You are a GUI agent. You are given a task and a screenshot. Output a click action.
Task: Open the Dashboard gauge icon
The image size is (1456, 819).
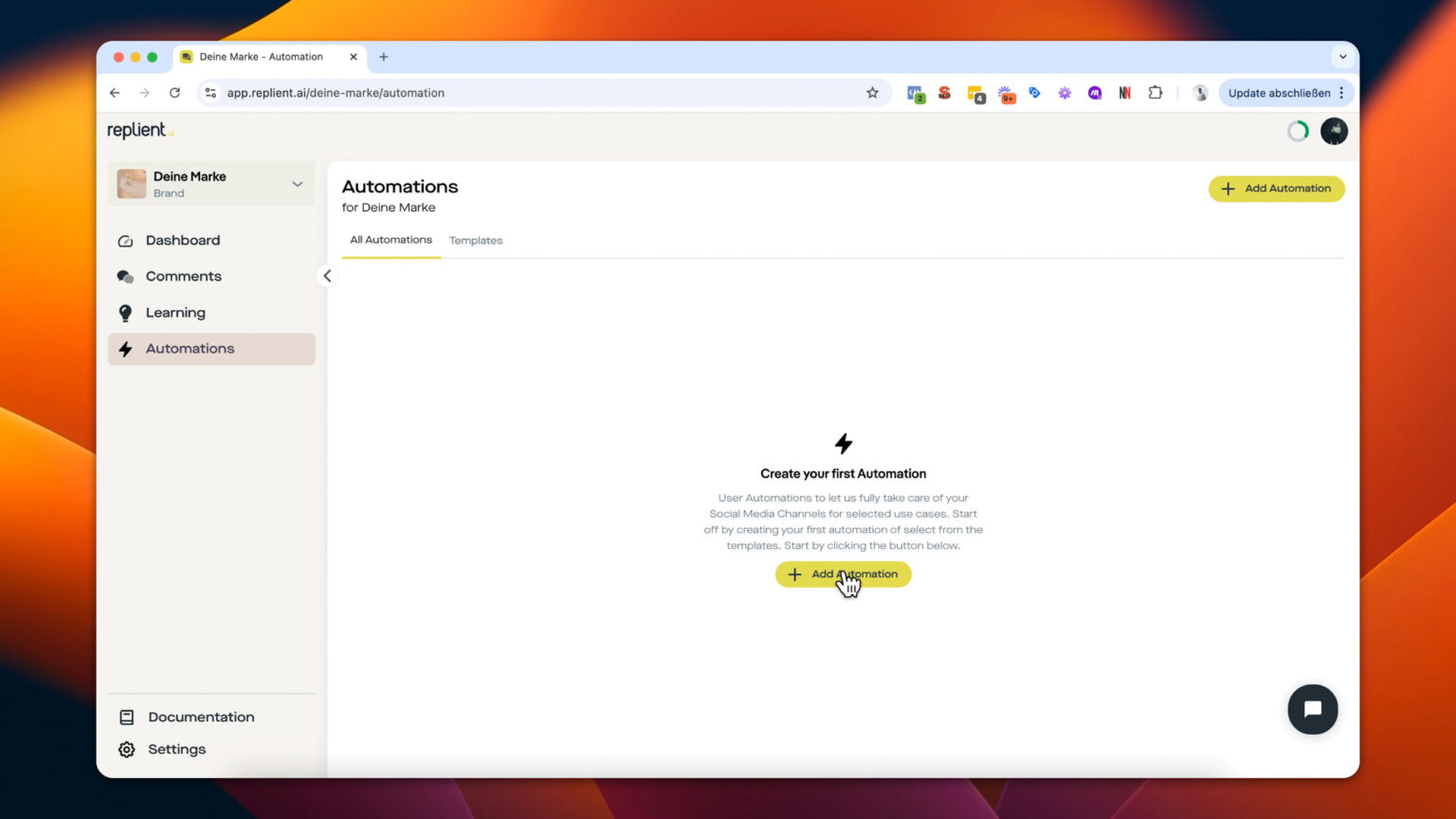click(x=126, y=240)
